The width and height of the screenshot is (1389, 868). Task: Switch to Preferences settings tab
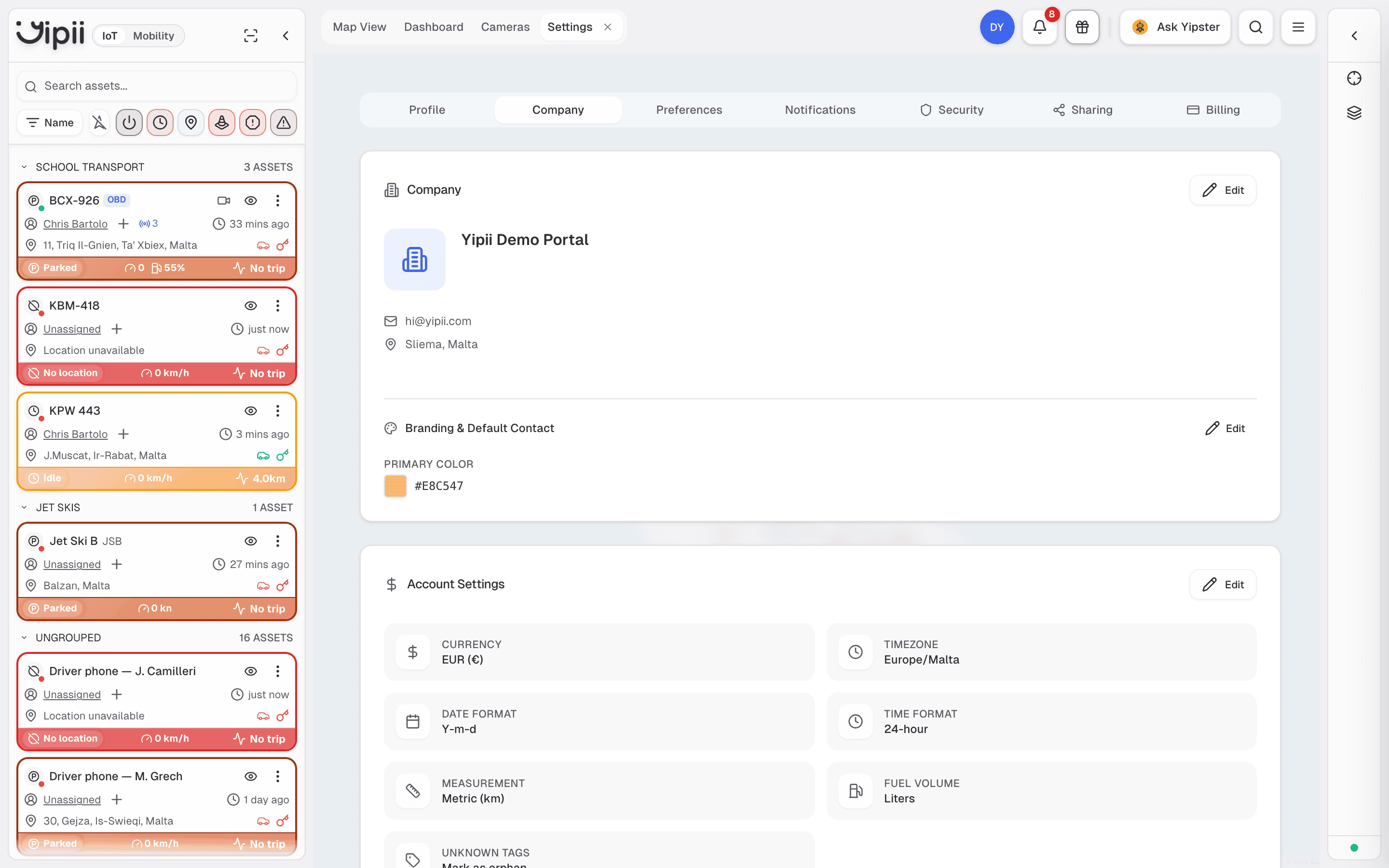[689, 109]
